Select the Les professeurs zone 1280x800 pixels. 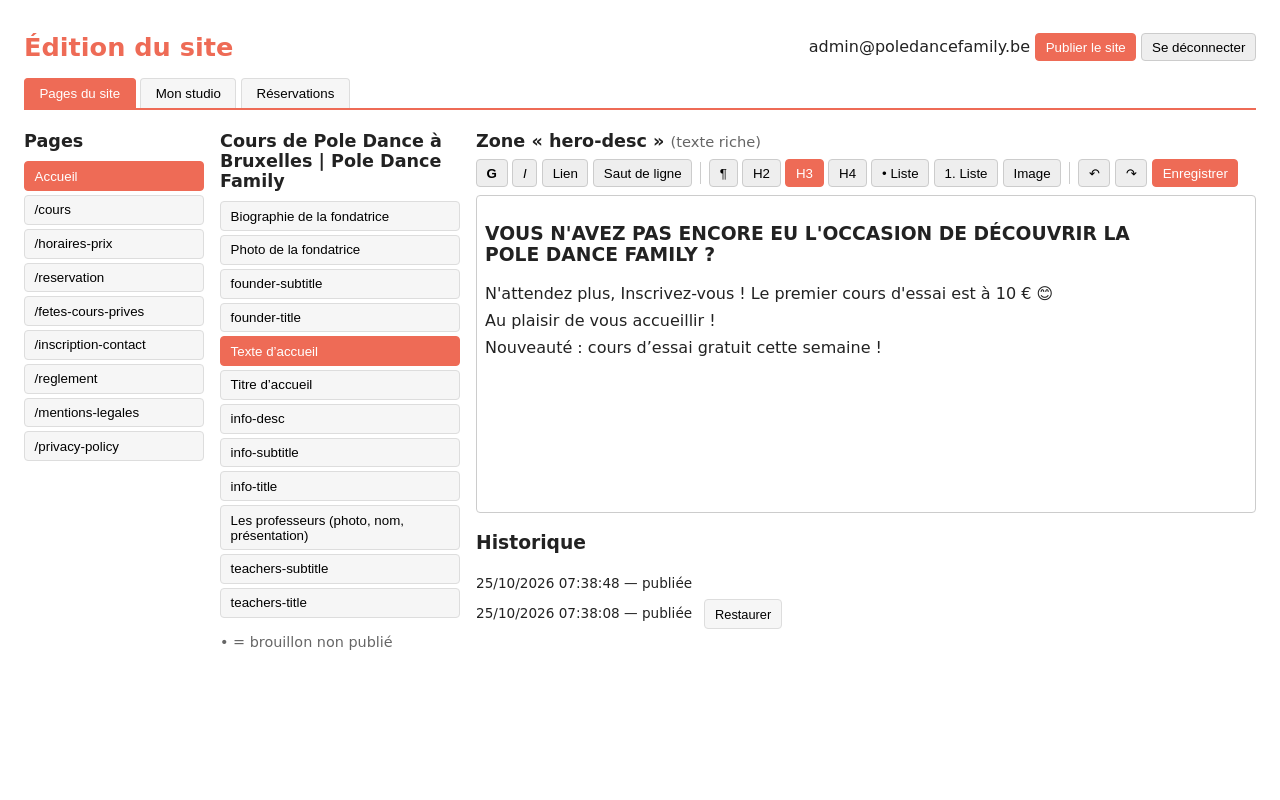click(340, 527)
